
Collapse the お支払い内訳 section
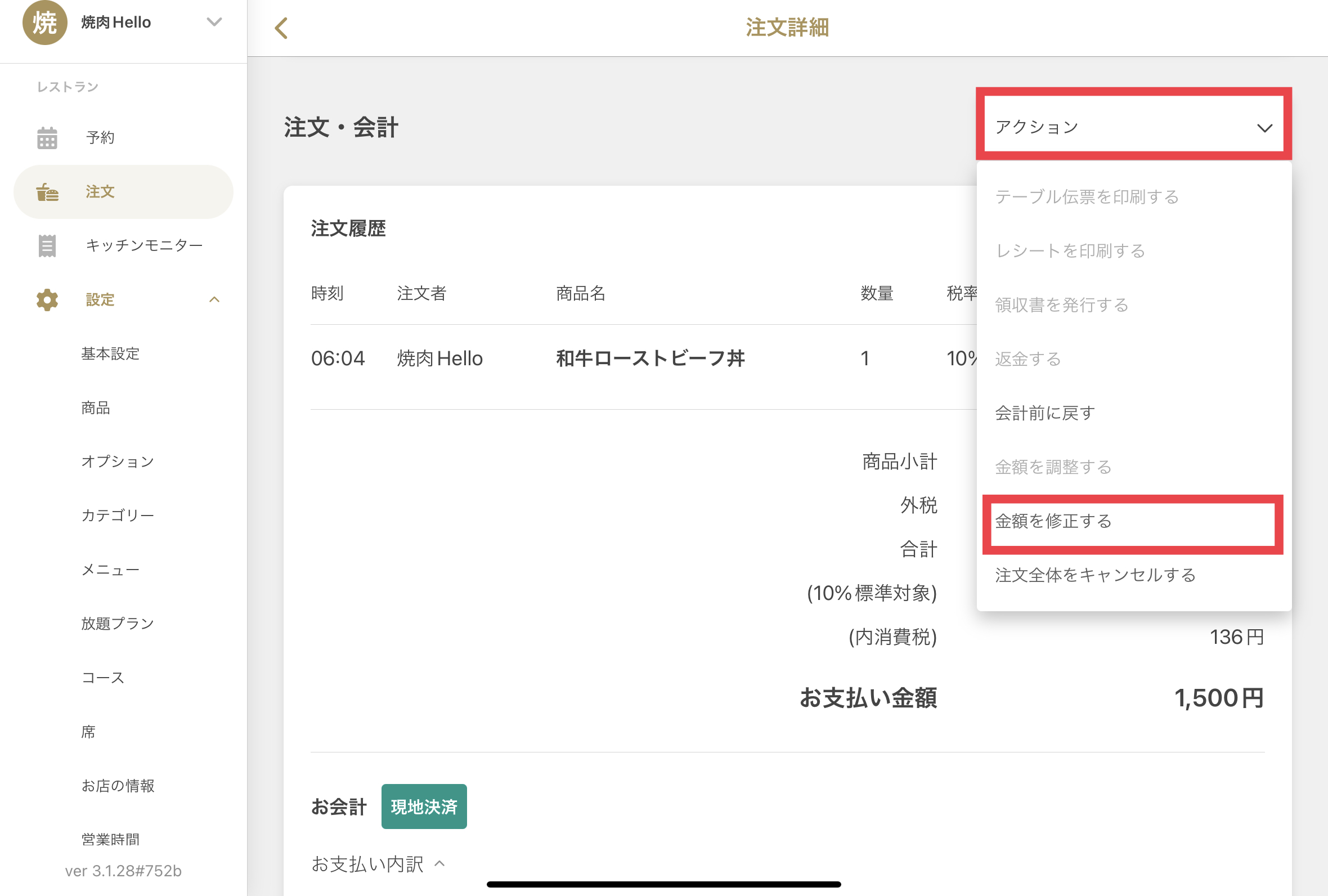pyautogui.click(x=439, y=863)
